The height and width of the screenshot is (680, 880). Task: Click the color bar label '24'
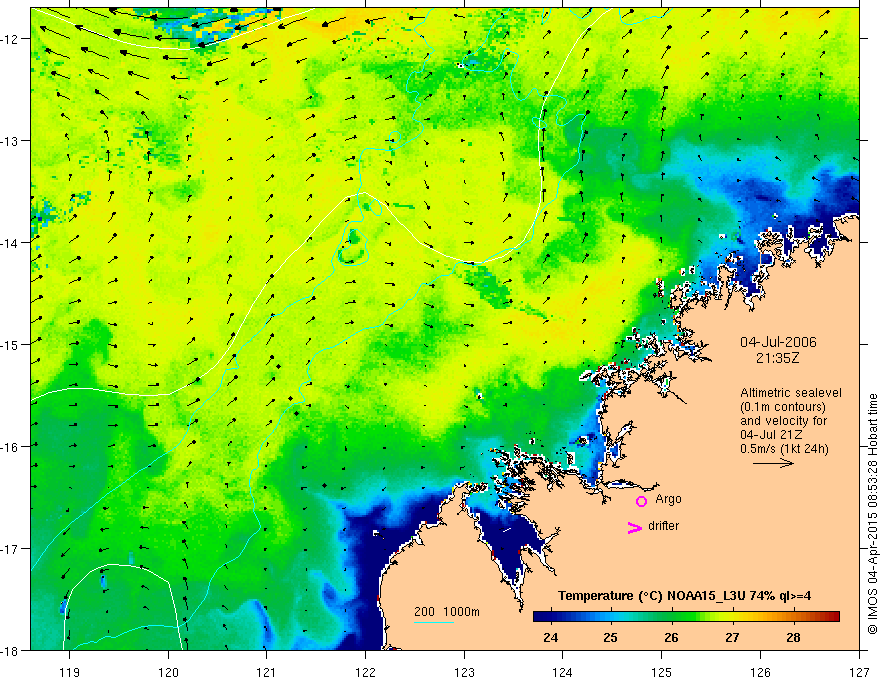point(551,637)
